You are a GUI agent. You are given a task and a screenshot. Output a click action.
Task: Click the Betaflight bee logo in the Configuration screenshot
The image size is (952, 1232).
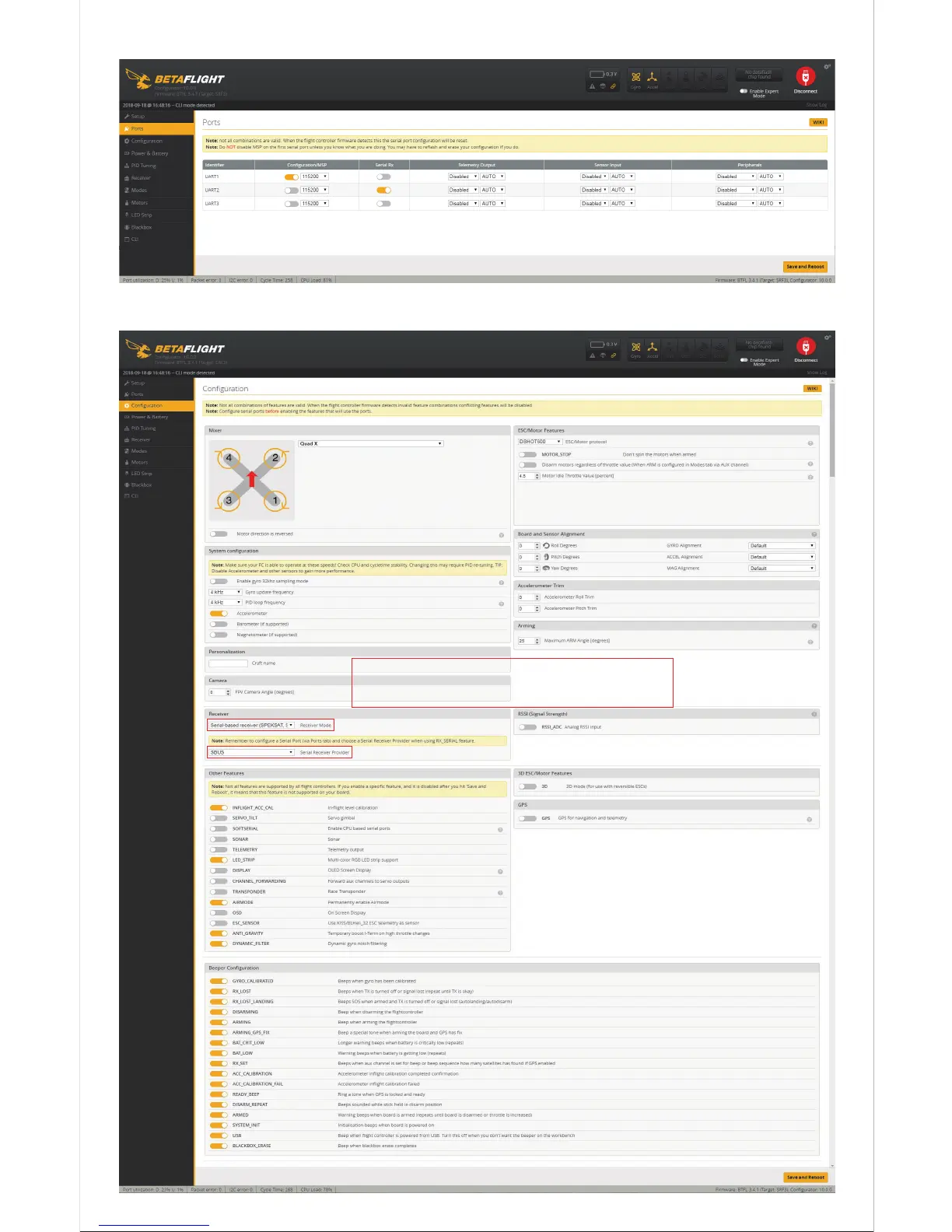point(138,348)
